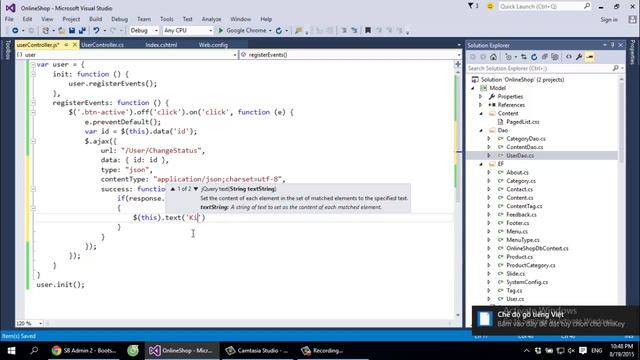The width and height of the screenshot is (640, 360).
Task: Select PagedList.css in Solution Explorer
Action: 522,122
